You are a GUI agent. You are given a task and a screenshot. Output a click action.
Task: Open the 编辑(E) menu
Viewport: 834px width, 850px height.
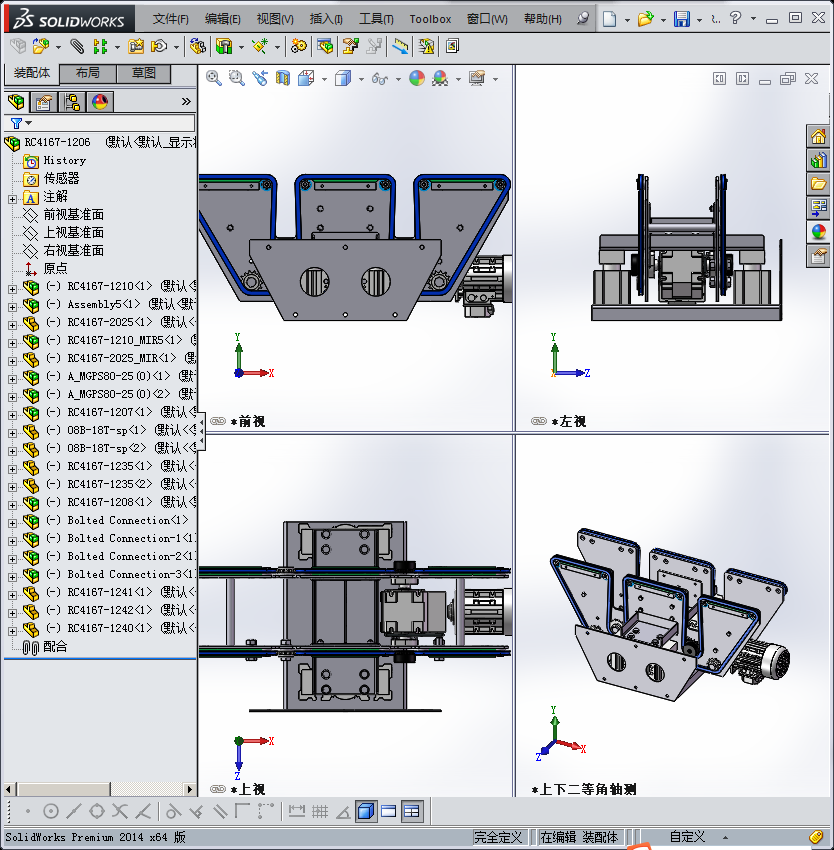click(x=222, y=19)
